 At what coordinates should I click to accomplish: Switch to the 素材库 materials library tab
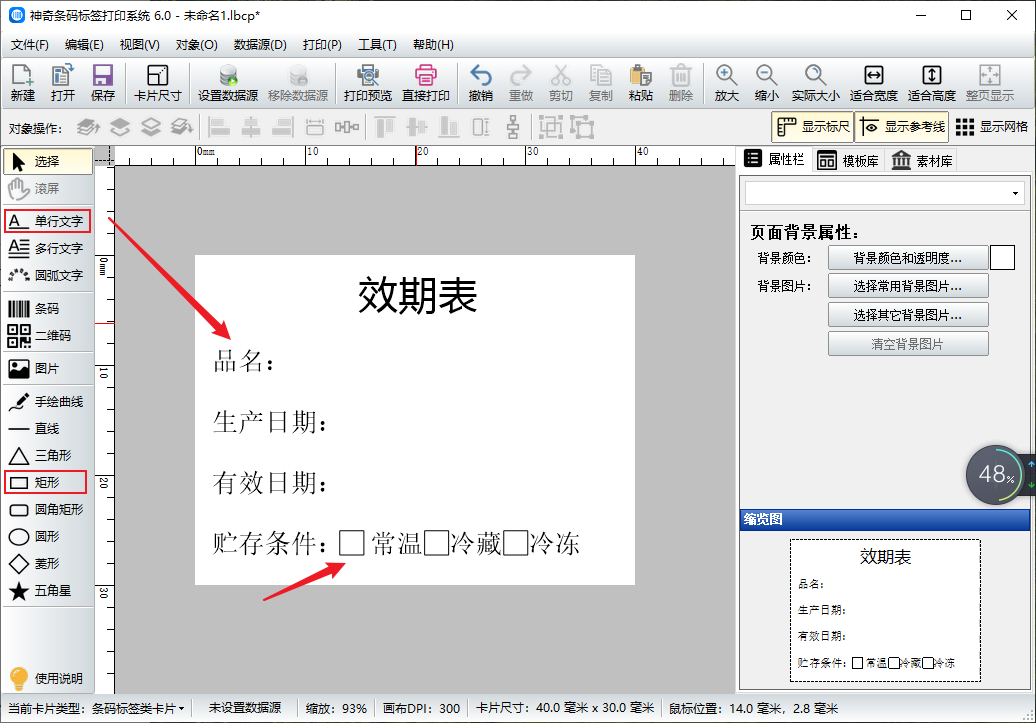coord(922,161)
